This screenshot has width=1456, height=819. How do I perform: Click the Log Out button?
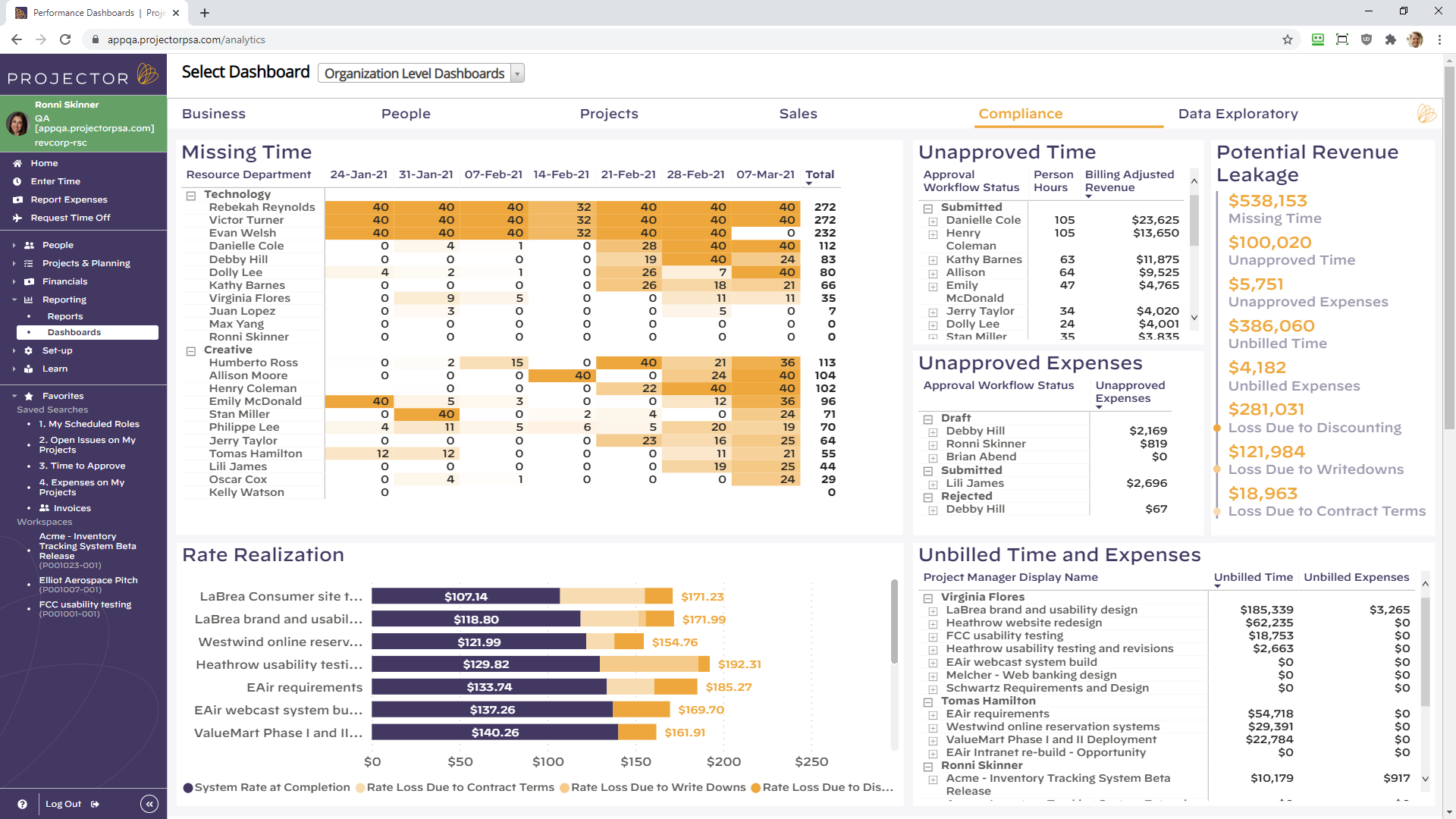[64, 804]
